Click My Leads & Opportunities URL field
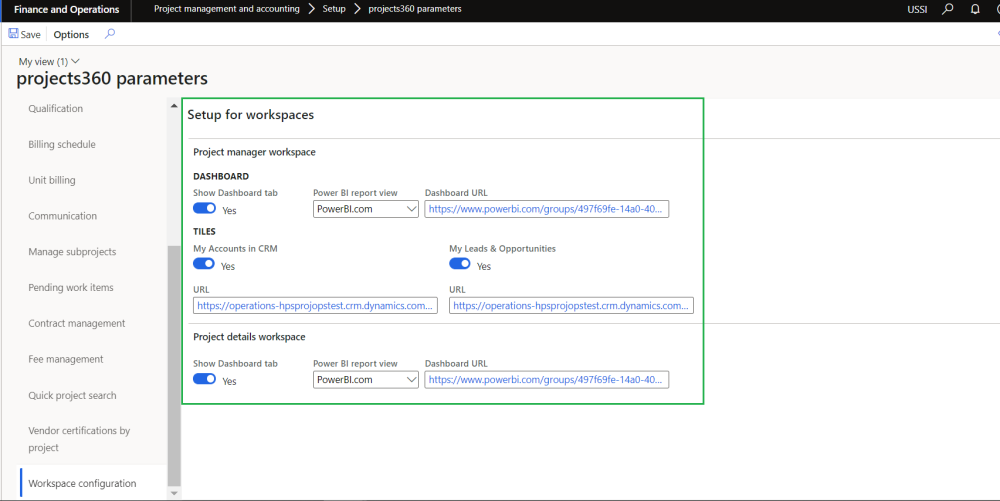 coord(571,306)
